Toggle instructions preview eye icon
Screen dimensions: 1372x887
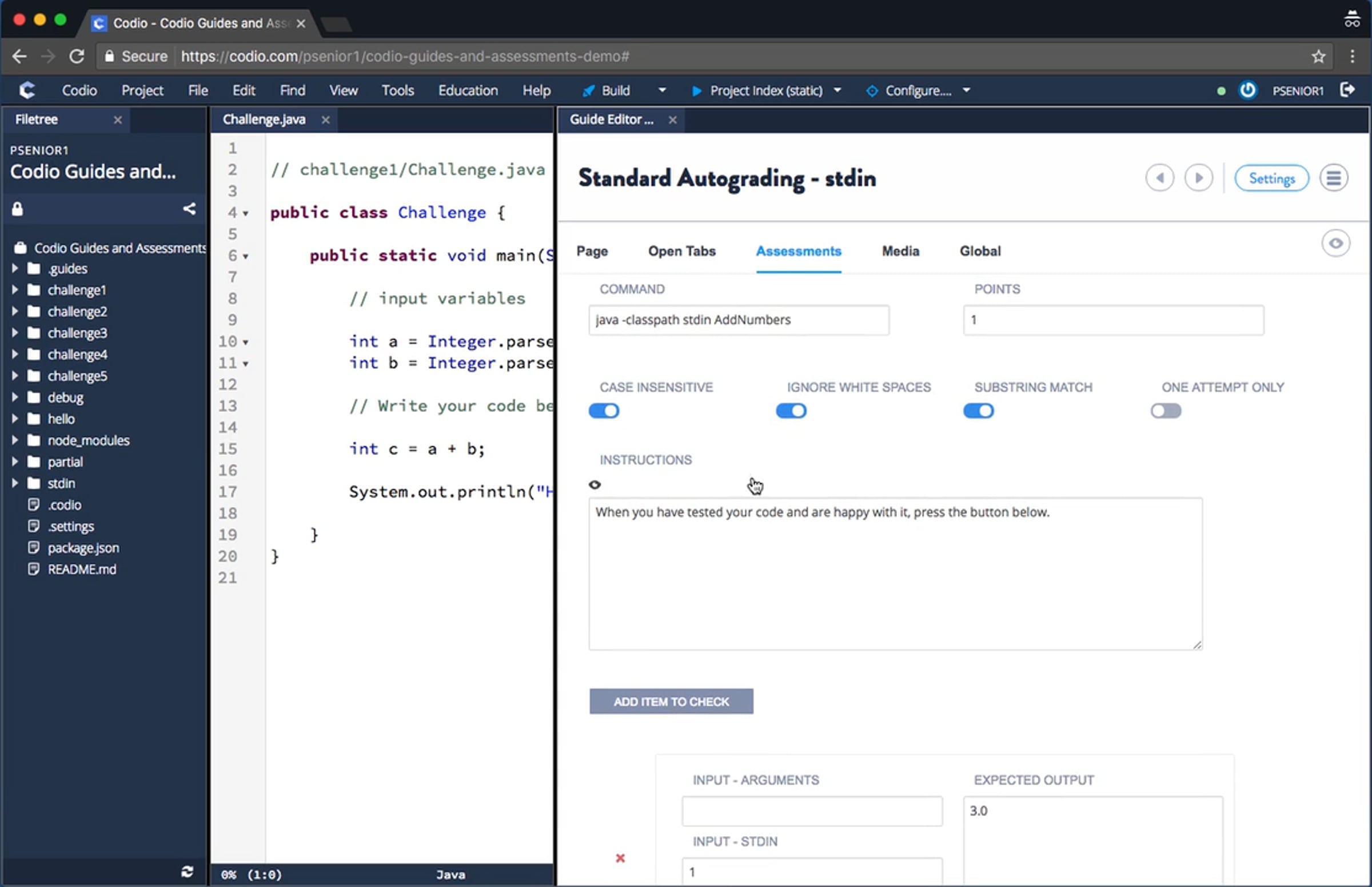coord(594,484)
